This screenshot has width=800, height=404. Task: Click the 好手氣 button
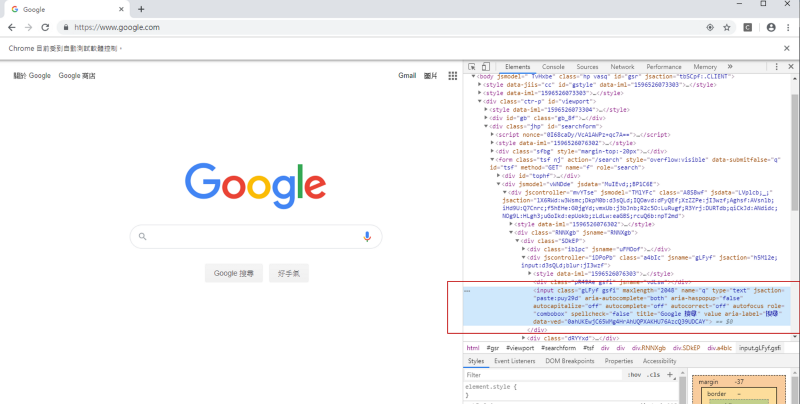(289, 273)
